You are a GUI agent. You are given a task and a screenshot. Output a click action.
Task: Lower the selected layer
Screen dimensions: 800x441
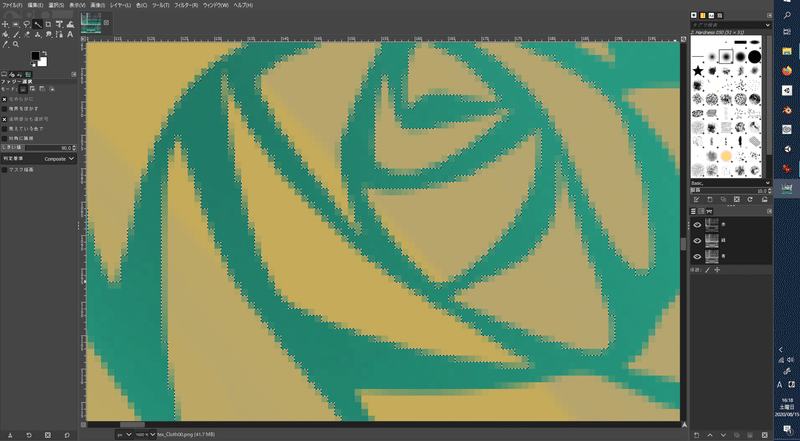pos(723,435)
